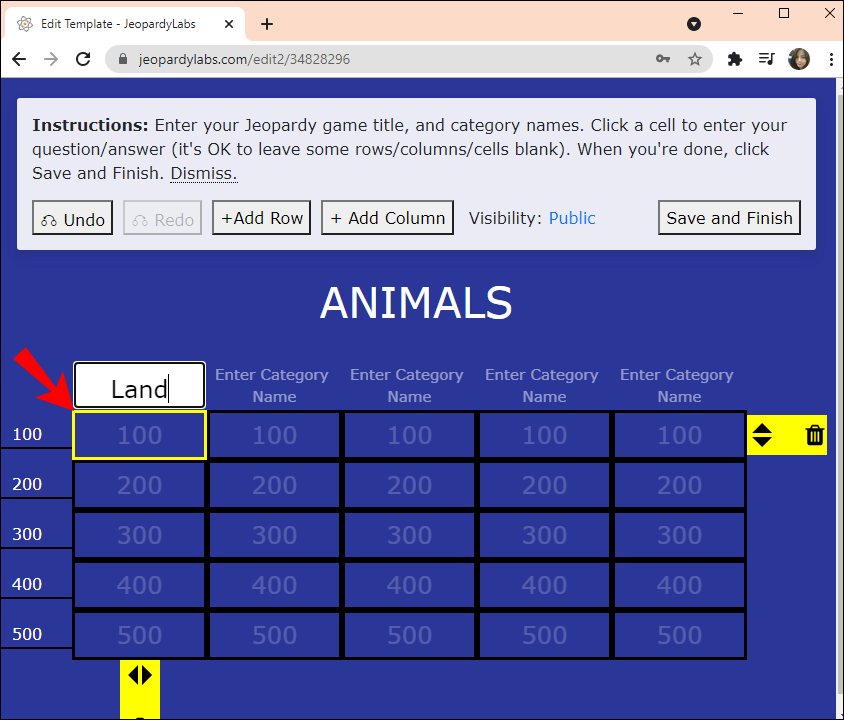The image size is (844, 720).
Task: Open a new browser tab
Action: click(267, 24)
